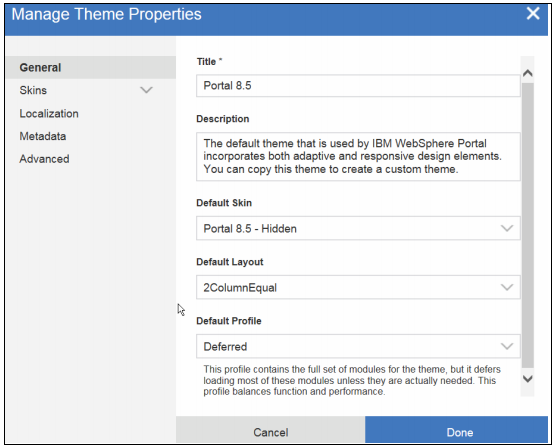The height and width of the screenshot is (445, 552).
Task: Select the Portal 8.5 - Hidden skin box
Action: 358,228
